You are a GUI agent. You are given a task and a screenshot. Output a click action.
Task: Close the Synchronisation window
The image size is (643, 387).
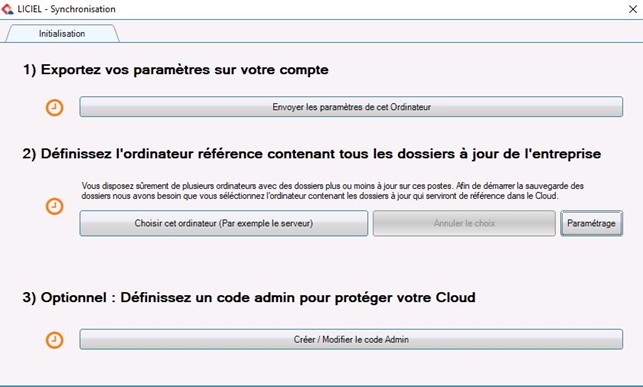point(633,9)
